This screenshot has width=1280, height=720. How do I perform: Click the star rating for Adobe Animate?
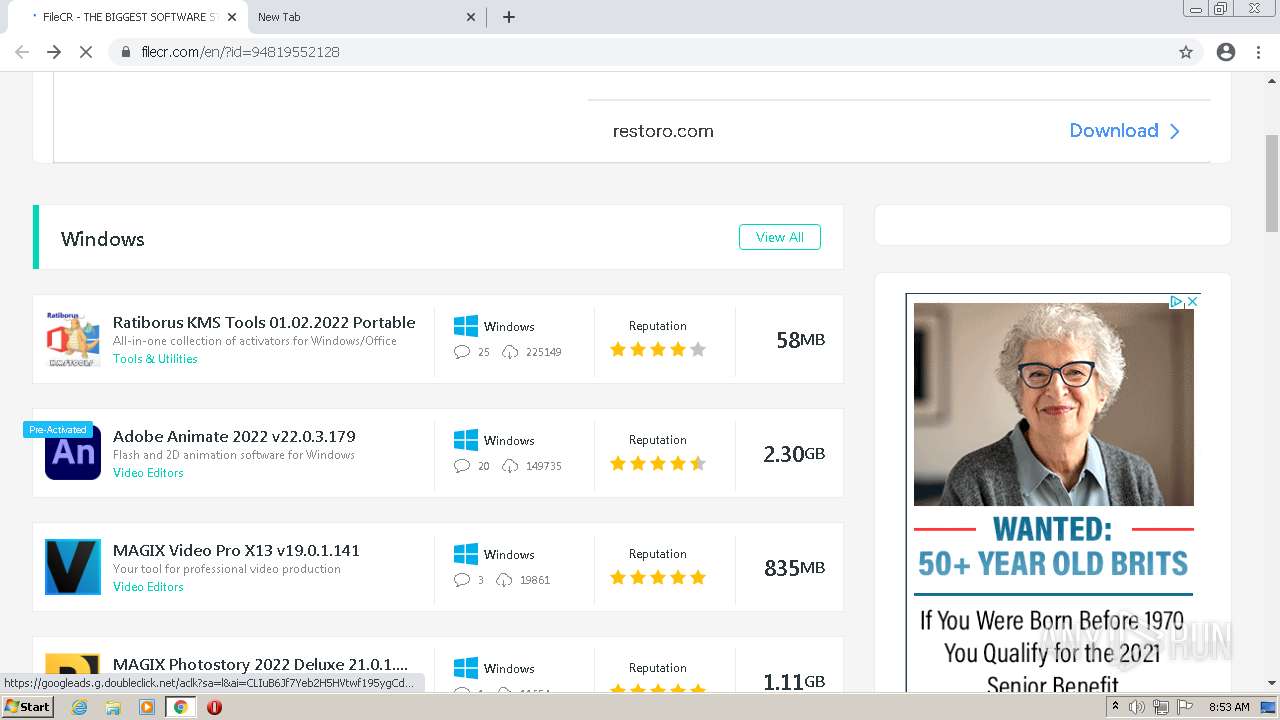pos(658,463)
